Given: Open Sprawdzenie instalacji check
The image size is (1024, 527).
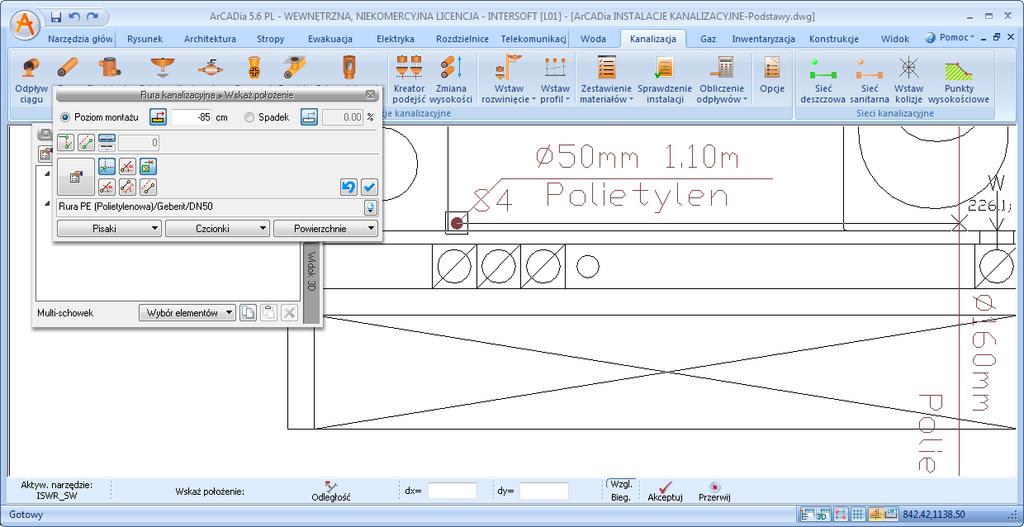Looking at the screenshot, I should (665, 80).
